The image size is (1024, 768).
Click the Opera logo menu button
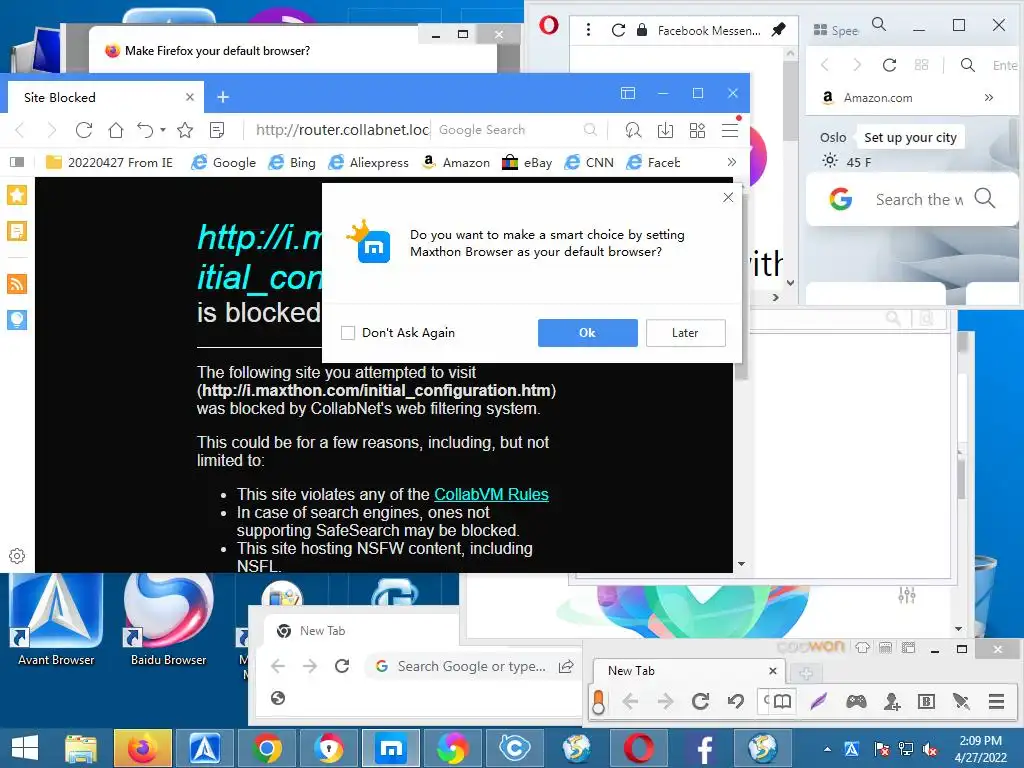tap(549, 26)
